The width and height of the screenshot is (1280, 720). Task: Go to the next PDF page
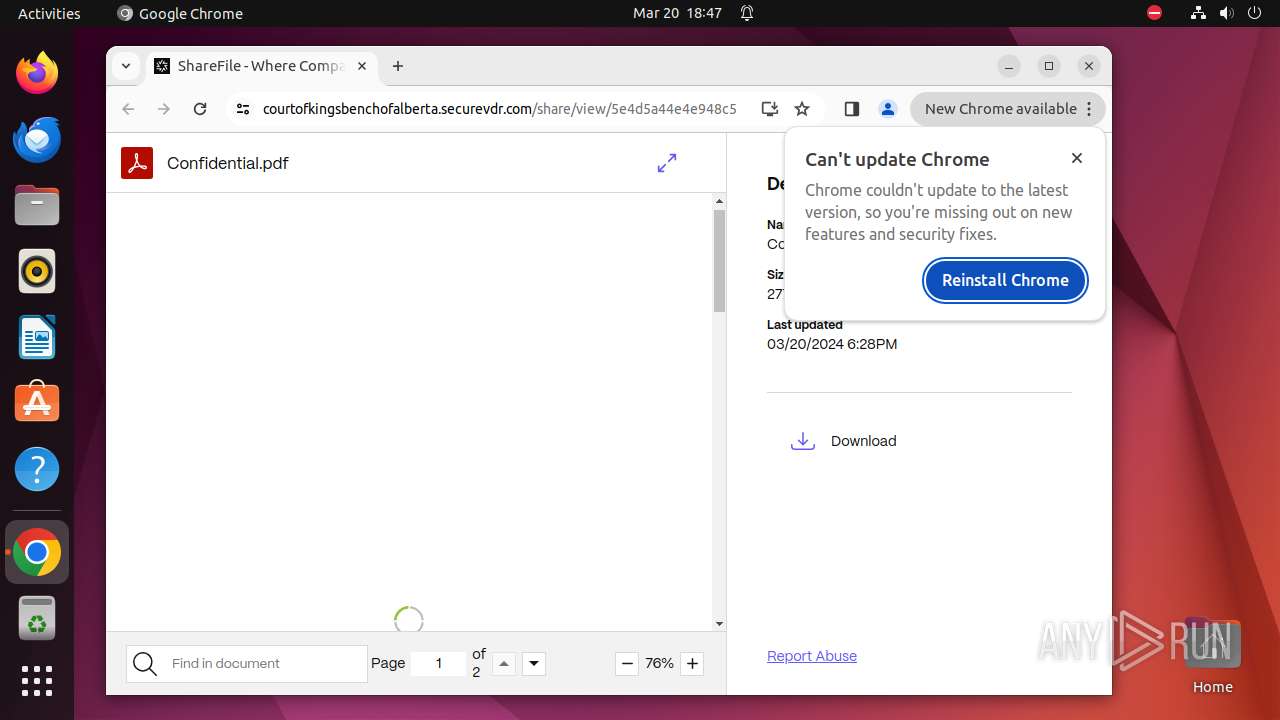tap(534, 664)
